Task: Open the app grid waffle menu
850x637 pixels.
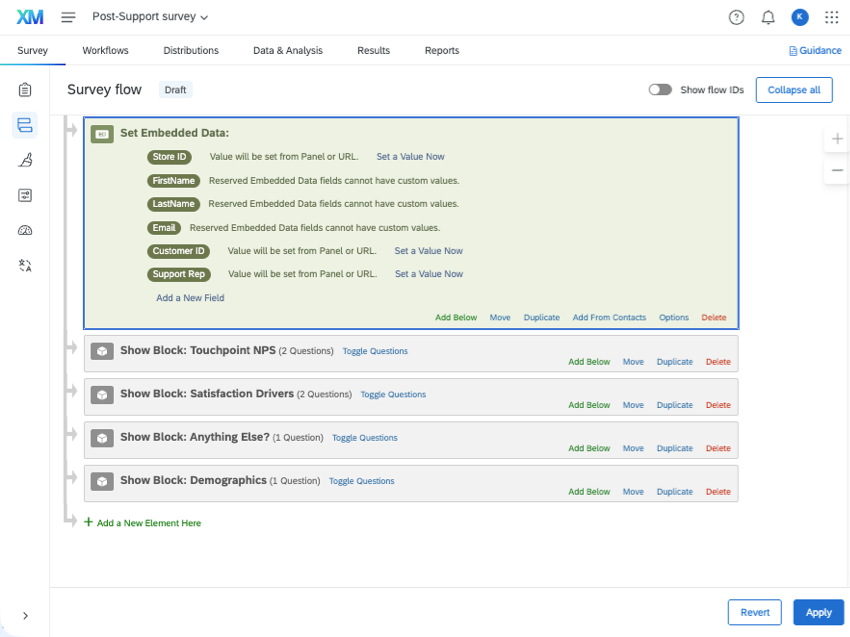Action: point(832,17)
